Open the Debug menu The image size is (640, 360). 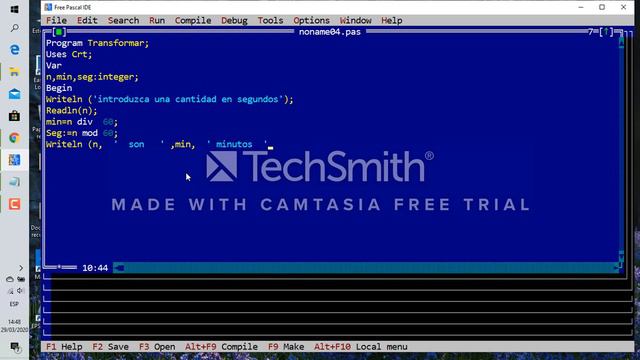(234, 20)
